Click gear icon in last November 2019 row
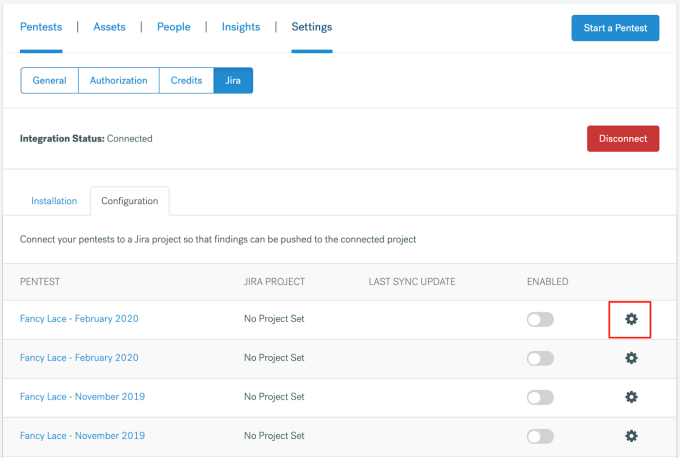Image resolution: width=680 pixels, height=458 pixels. pos(631,436)
